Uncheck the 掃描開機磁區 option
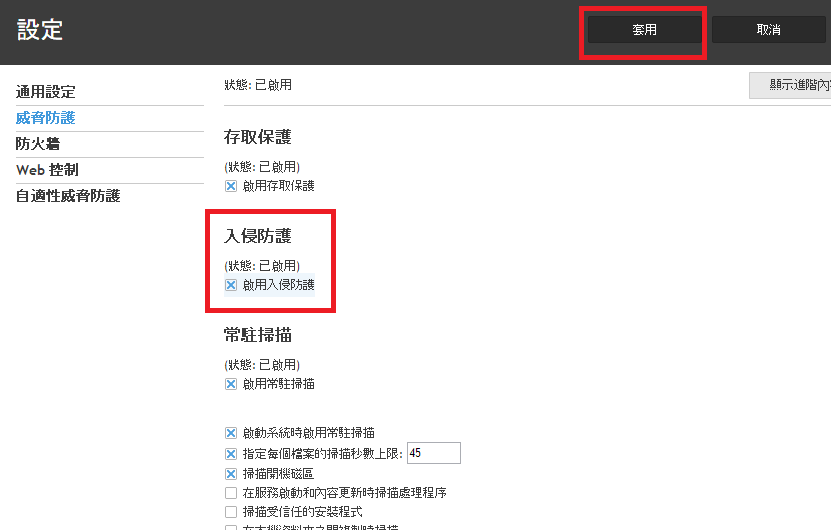 point(231,474)
